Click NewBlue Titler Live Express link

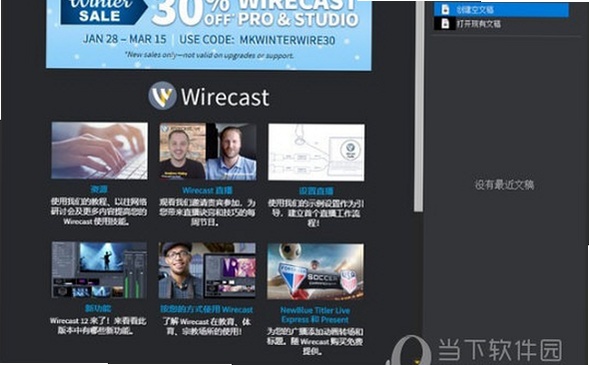315,315
